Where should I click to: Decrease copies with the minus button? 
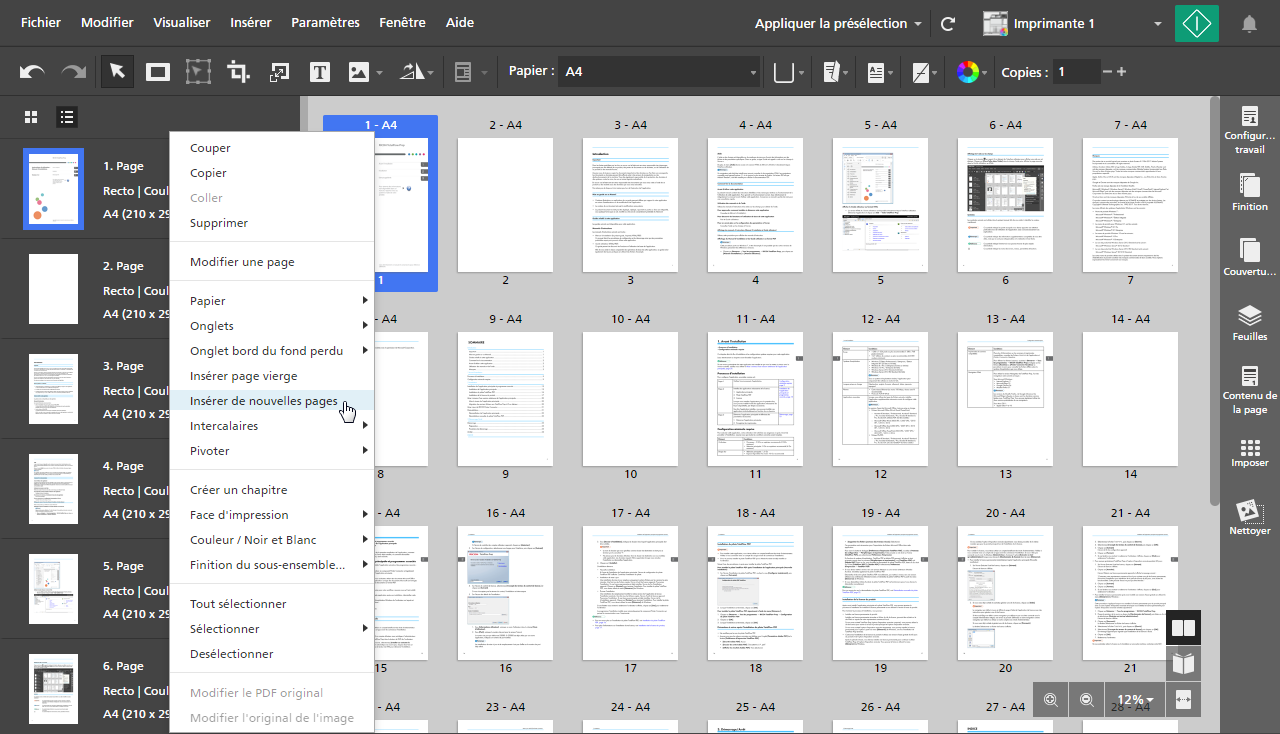click(1107, 72)
